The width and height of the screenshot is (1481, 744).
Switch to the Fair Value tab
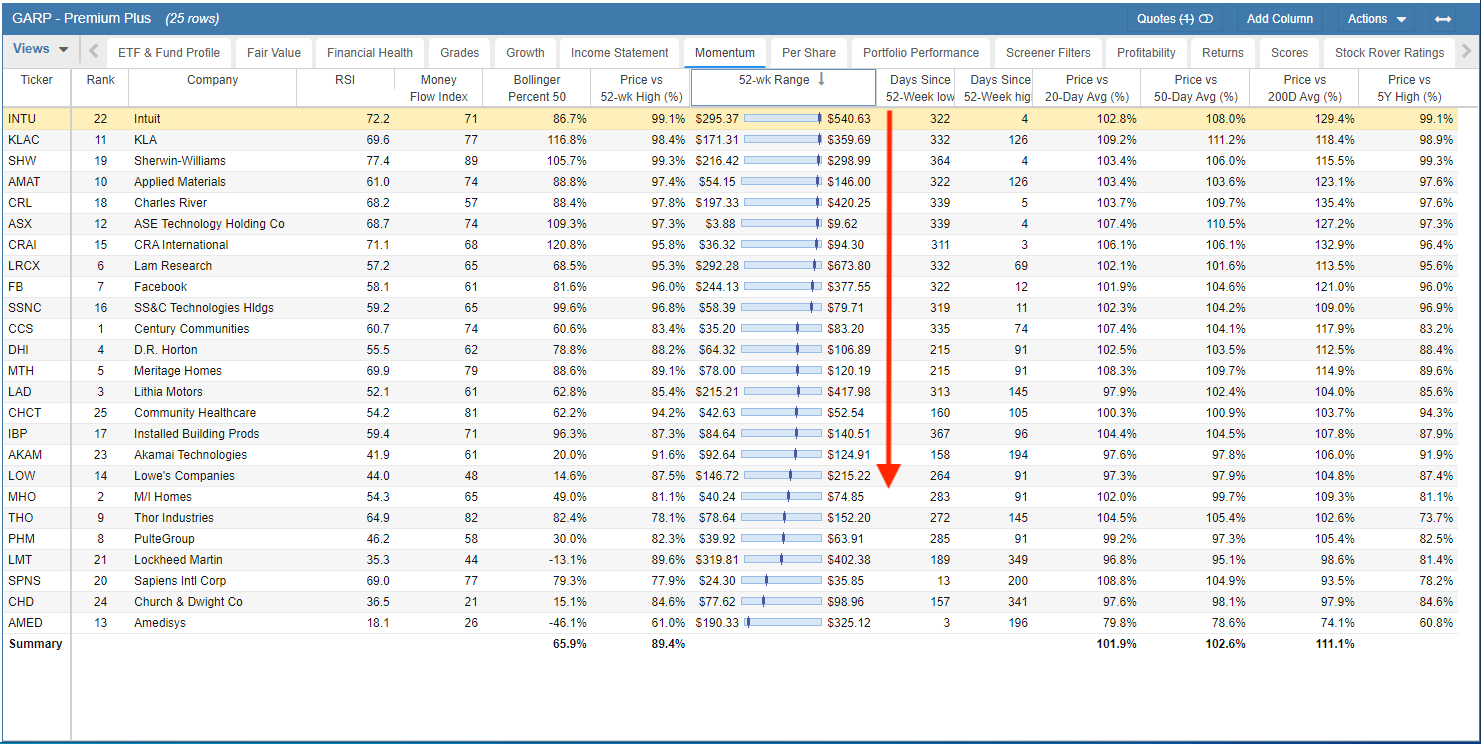[274, 53]
